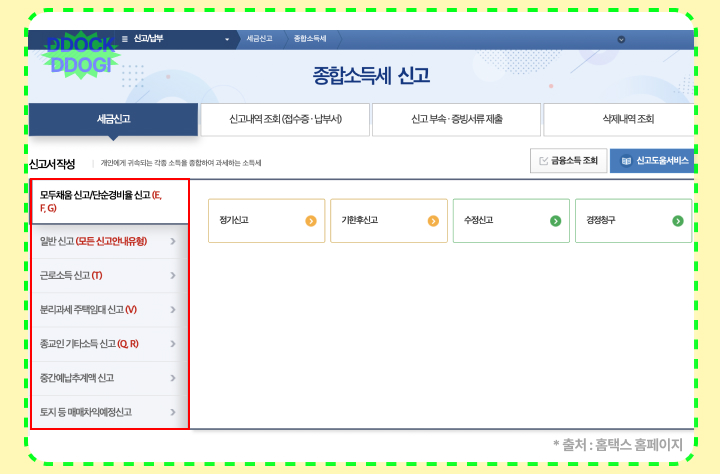Click the hamburger menu icon beside 신고/납부
Image resolution: width=720 pixels, height=474 pixels.
tap(125, 39)
